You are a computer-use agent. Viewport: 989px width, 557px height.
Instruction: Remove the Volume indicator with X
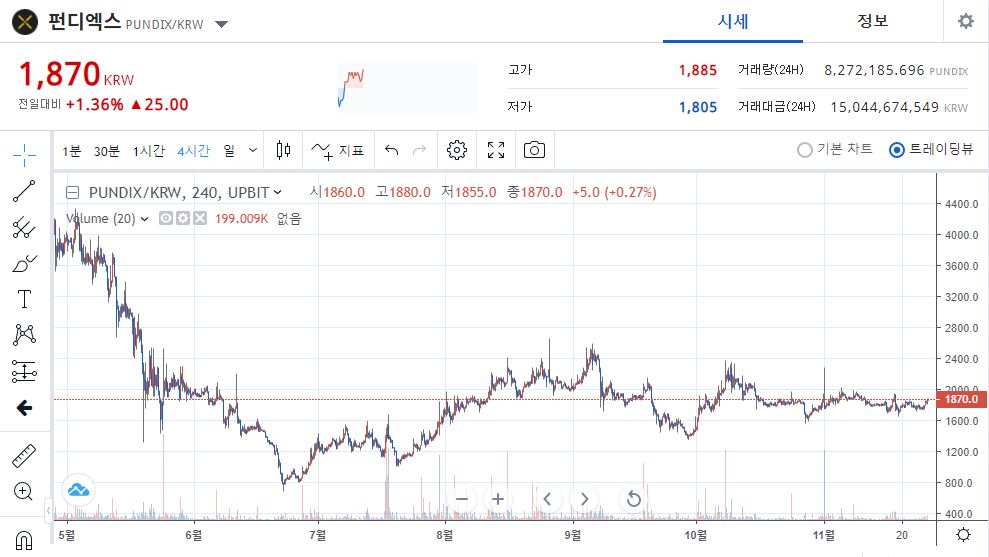click(x=200, y=218)
